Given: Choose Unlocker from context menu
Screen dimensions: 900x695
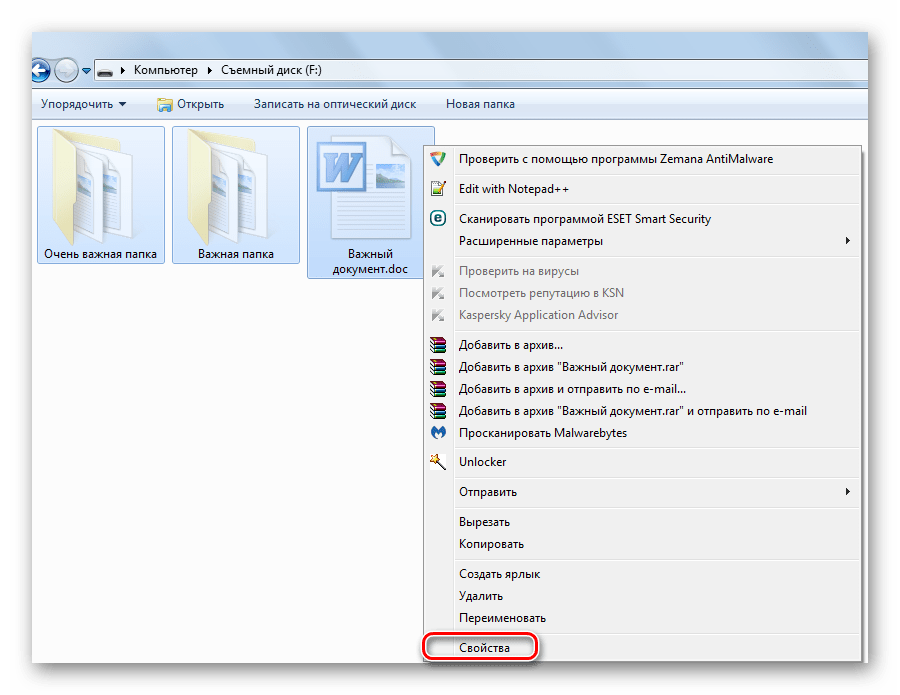Looking at the screenshot, I should (x=642, y=462).
